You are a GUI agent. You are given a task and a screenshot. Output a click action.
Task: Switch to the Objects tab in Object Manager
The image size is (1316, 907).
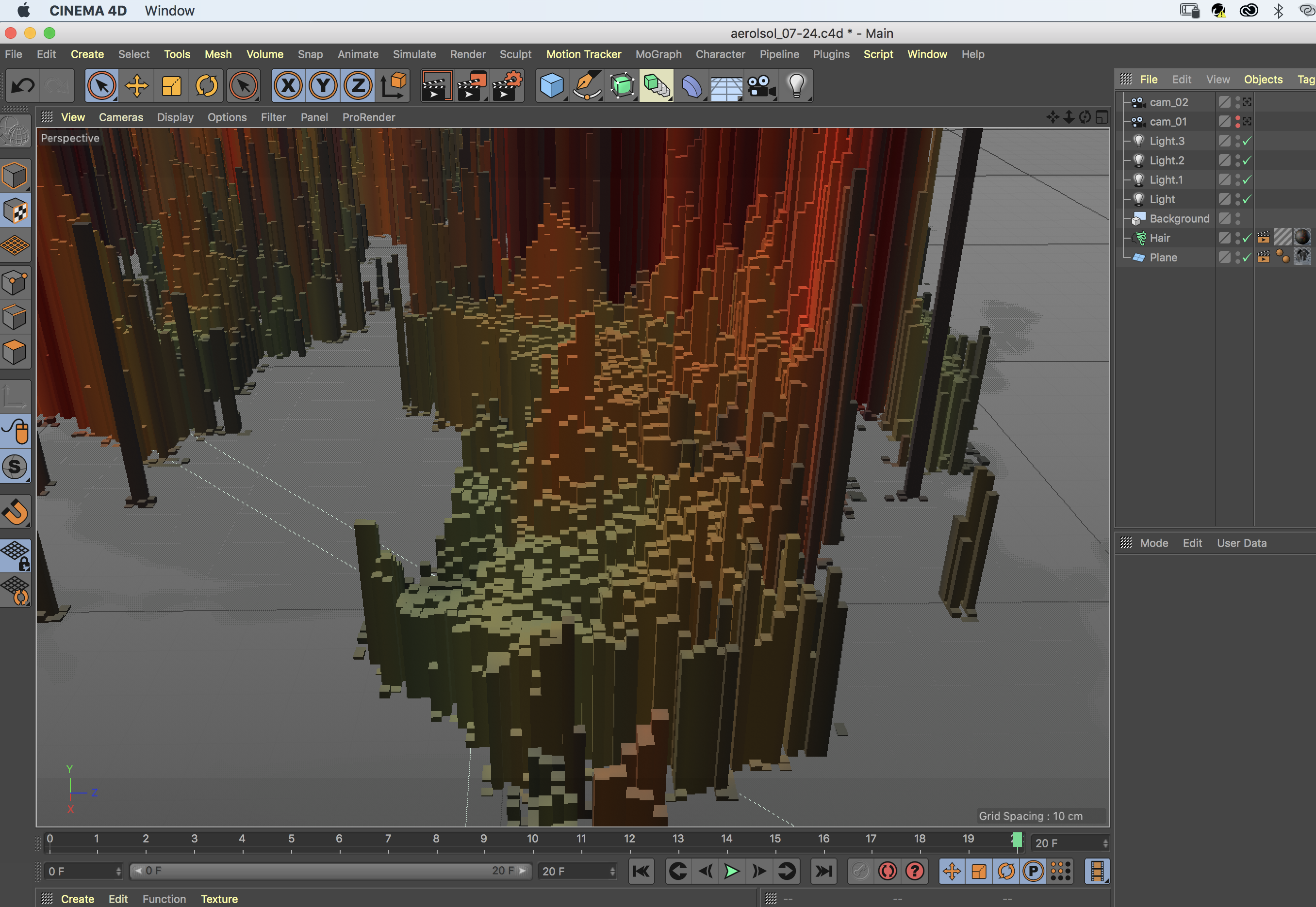(x=1263, y=79)
